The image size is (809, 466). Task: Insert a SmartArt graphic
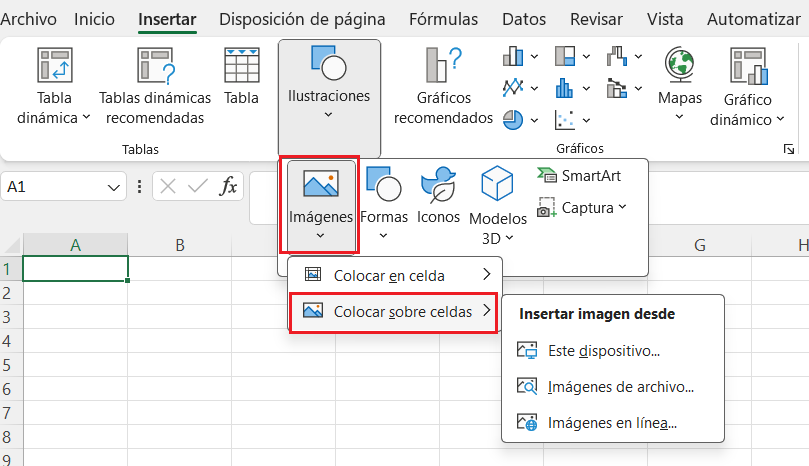tap(578, 176)
